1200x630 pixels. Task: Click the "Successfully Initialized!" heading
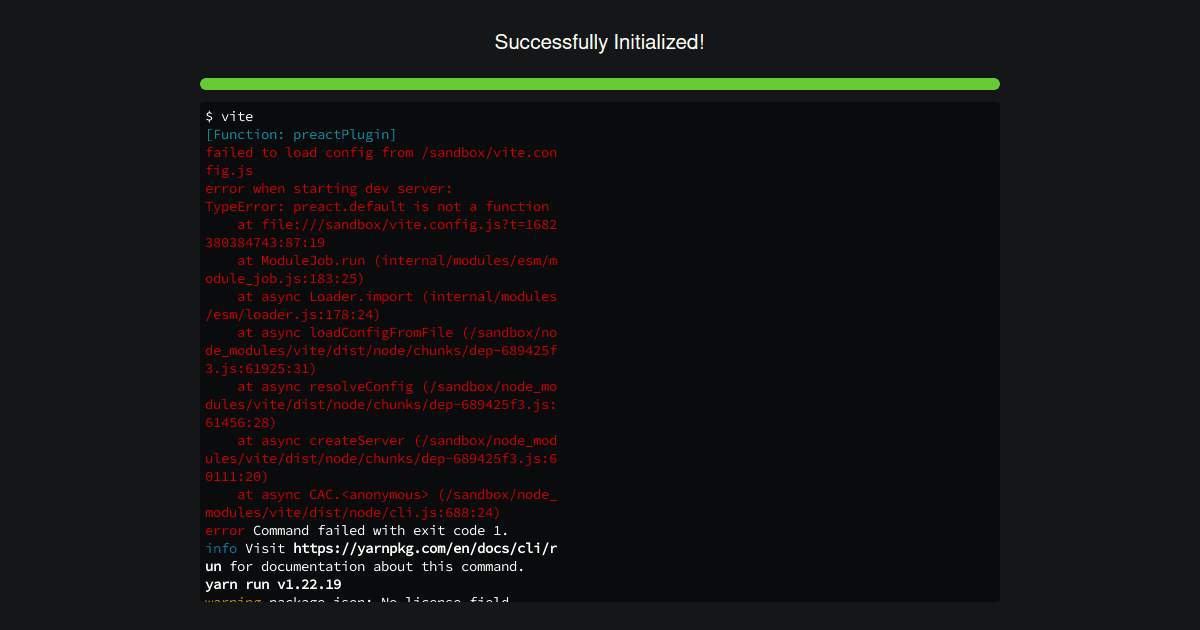599,42
